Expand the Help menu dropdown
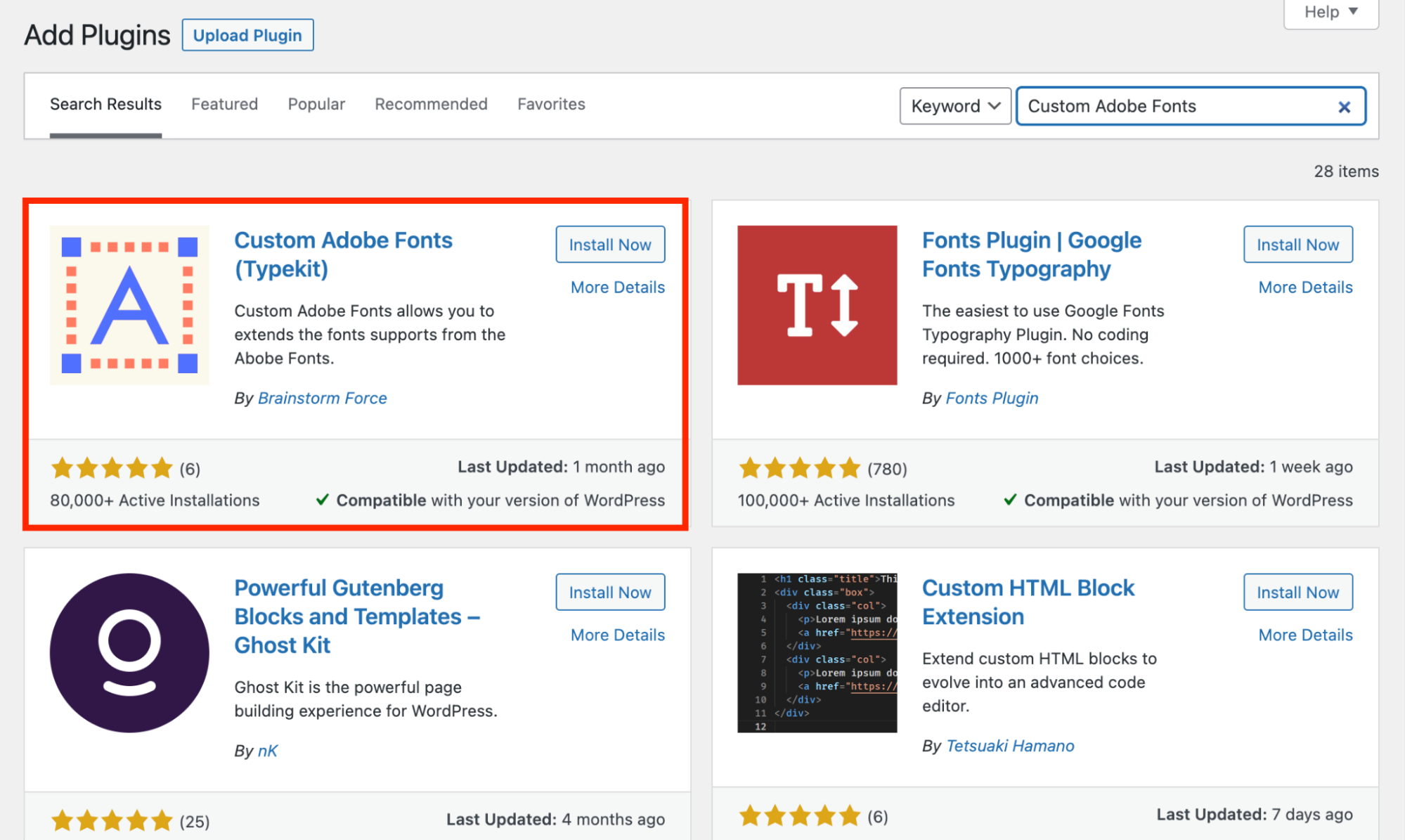The height and width of the screenshot is (840, 1405). click(x=1327, y=12)
